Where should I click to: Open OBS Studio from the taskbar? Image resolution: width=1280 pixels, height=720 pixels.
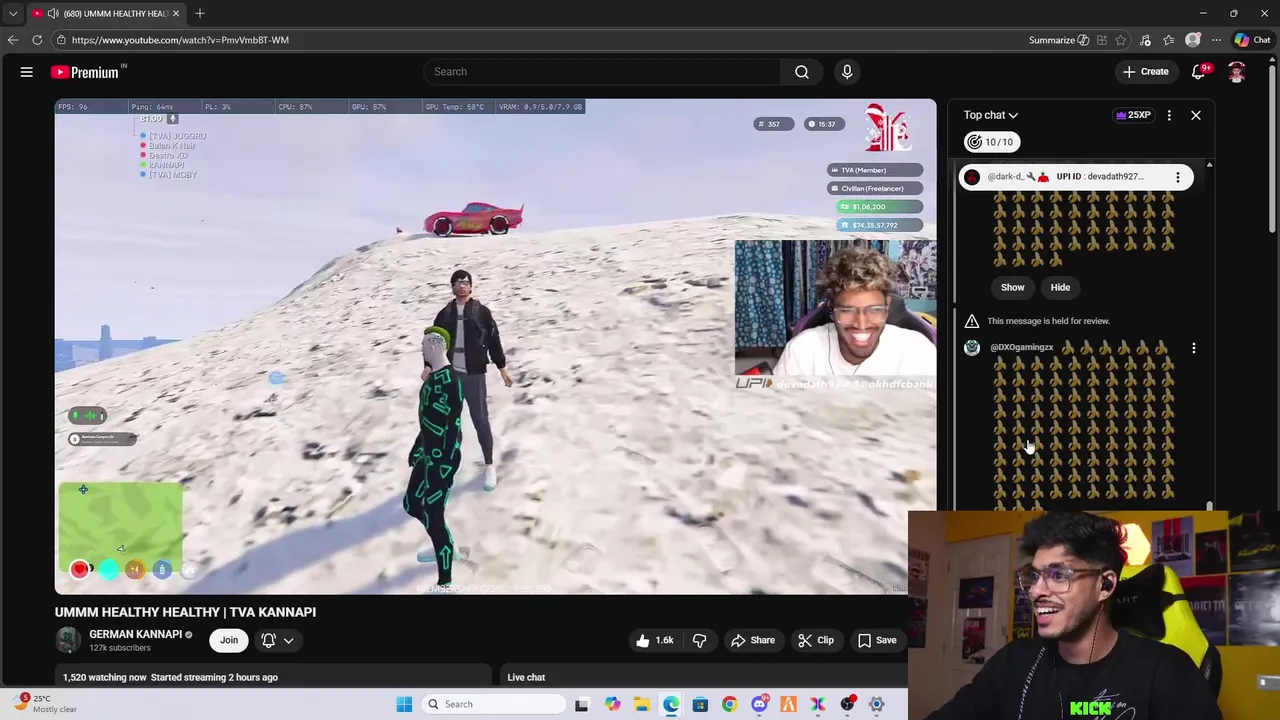coord(847,704)
